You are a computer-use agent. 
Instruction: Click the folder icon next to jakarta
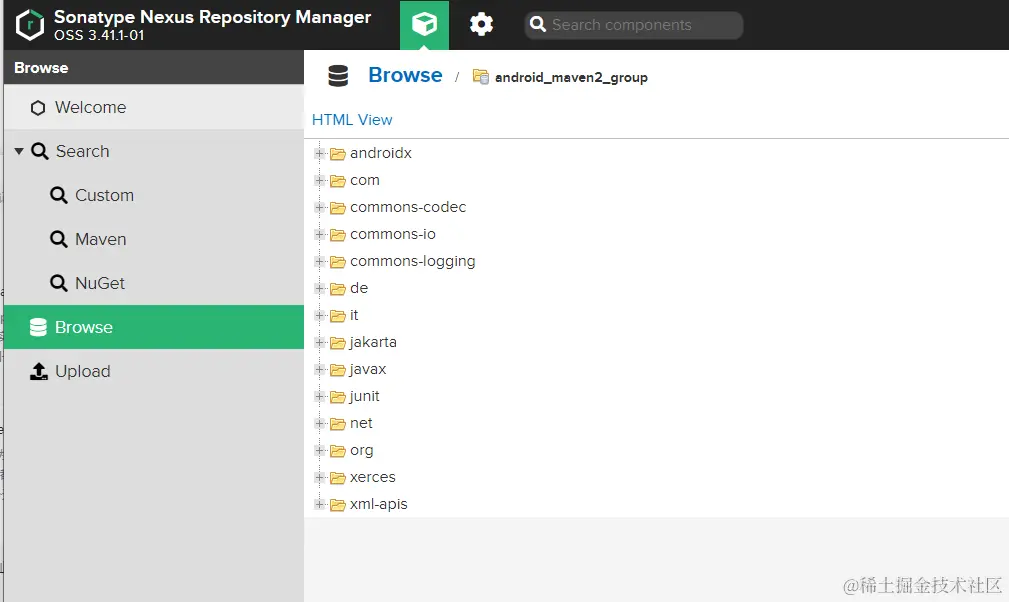(338, 343)
